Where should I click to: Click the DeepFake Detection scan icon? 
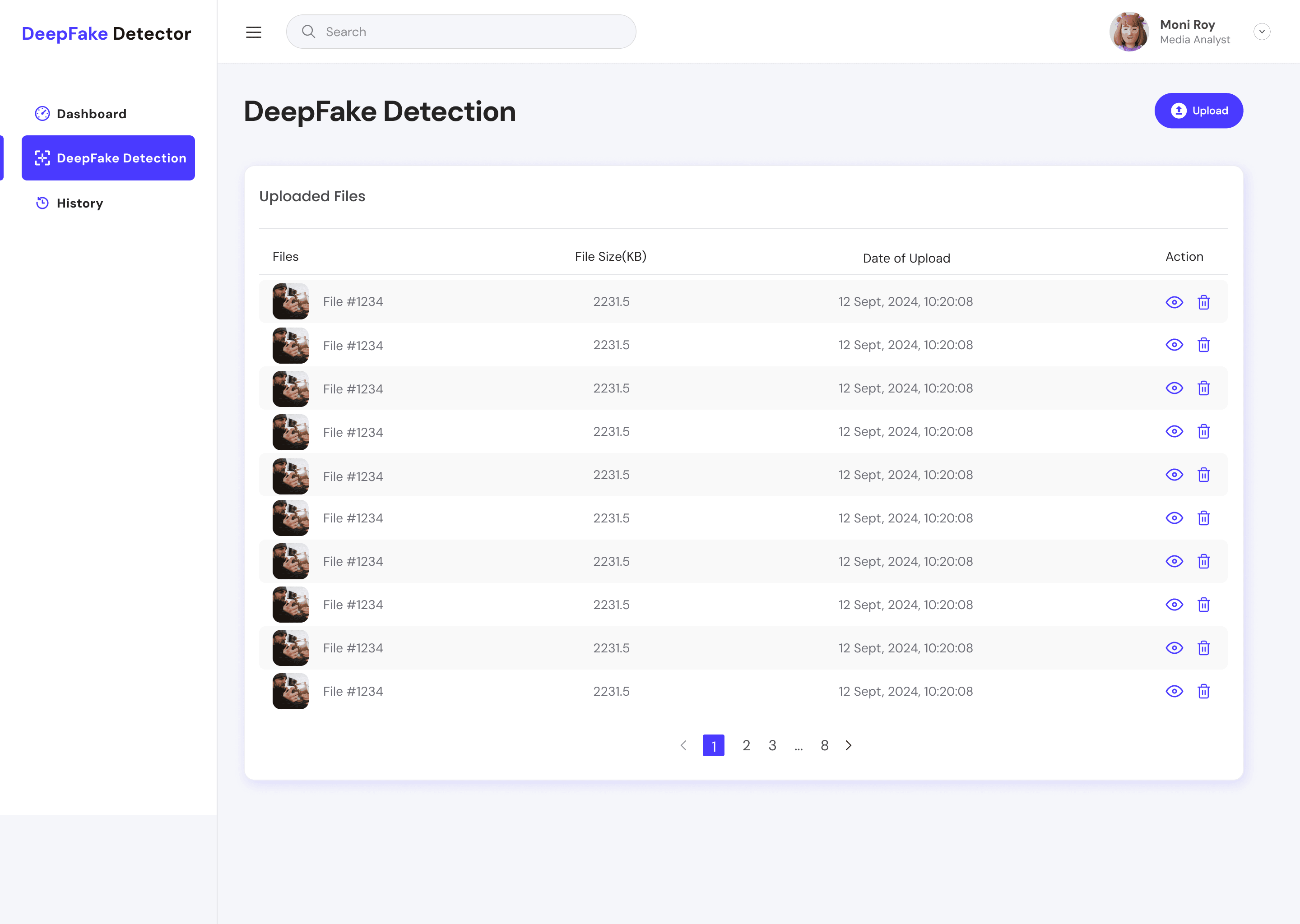coord(42,158)
